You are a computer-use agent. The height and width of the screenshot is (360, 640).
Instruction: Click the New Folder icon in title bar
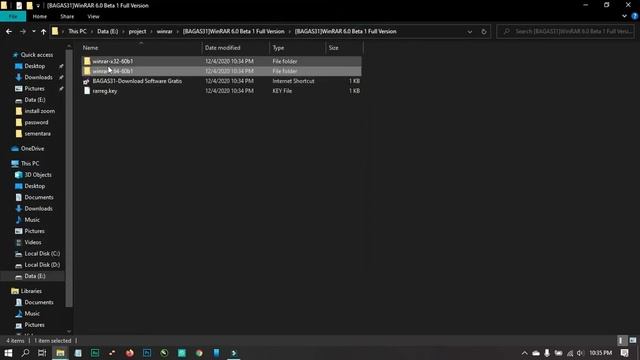pyautogui.click(x=29, y=6)
